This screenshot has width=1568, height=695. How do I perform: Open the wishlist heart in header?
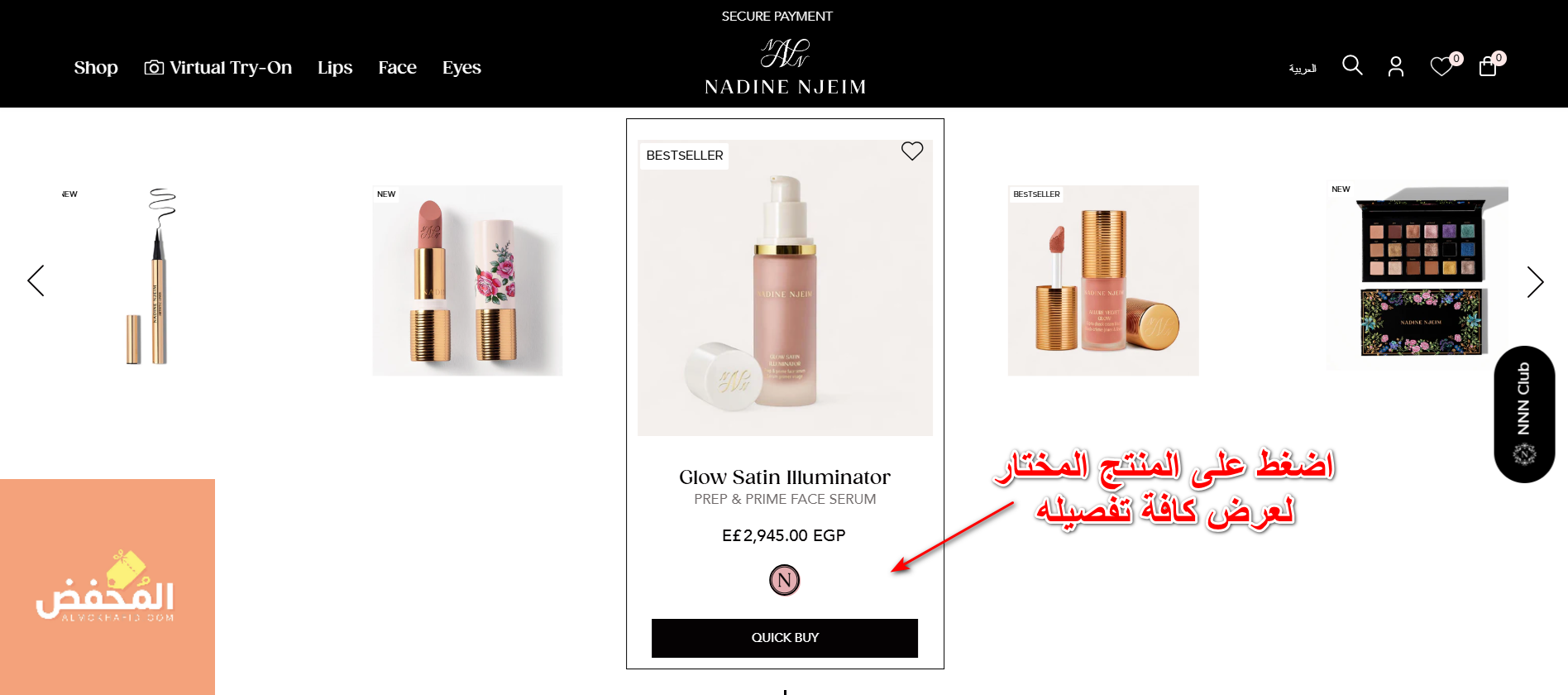tap(1441, 66)
